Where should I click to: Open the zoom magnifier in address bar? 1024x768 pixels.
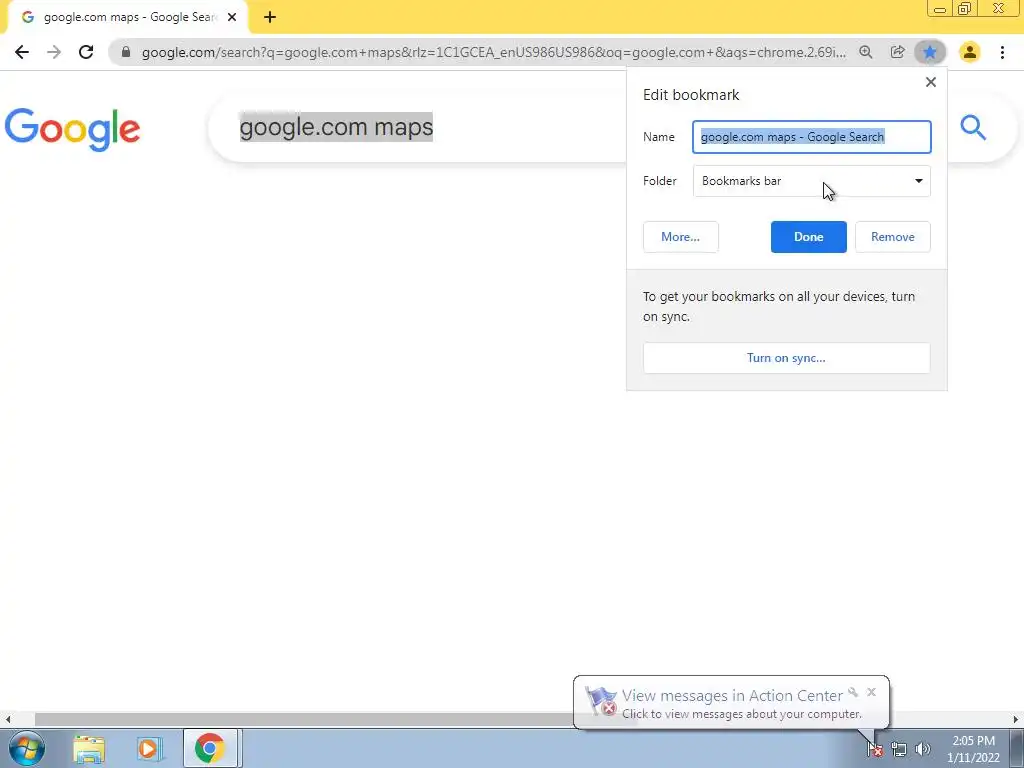(x=866, y=52)
